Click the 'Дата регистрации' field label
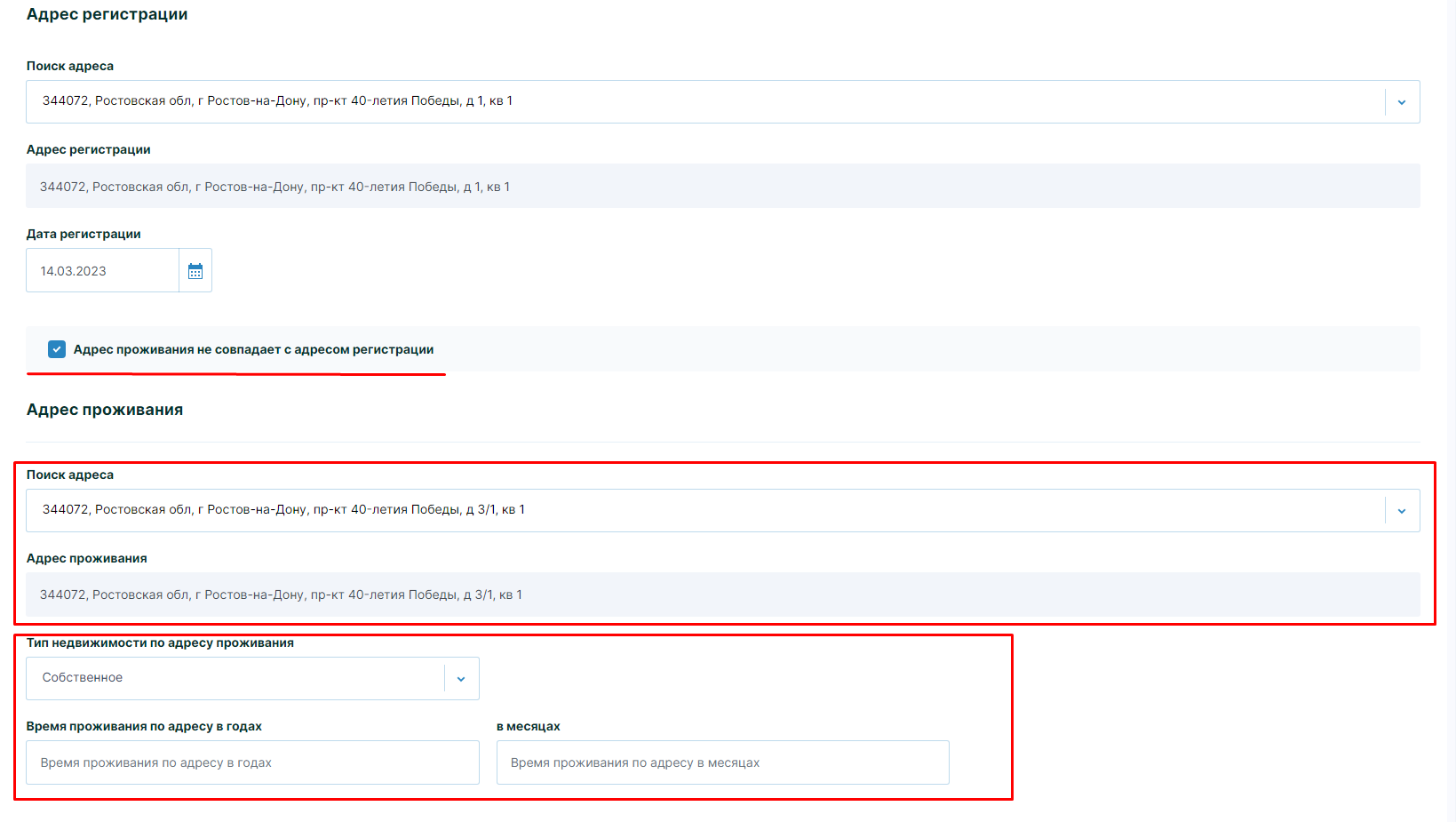Image resolution: width=1456 pixels, height=822 pixels. tap(84, 234)
